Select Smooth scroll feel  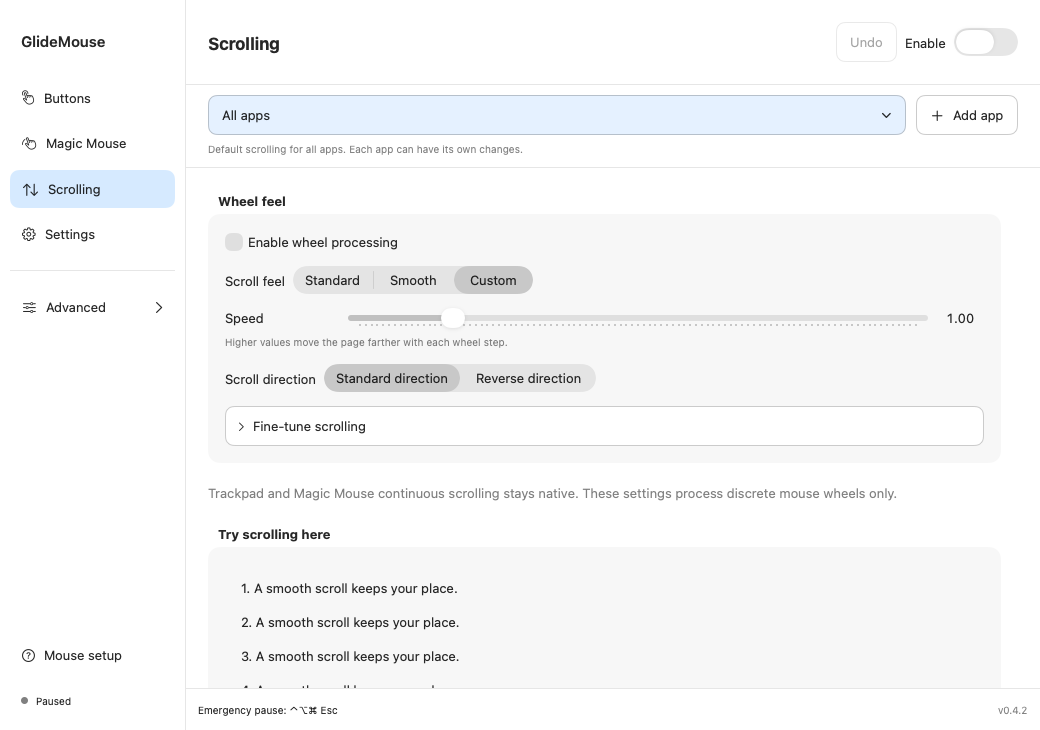click(413, 280)
